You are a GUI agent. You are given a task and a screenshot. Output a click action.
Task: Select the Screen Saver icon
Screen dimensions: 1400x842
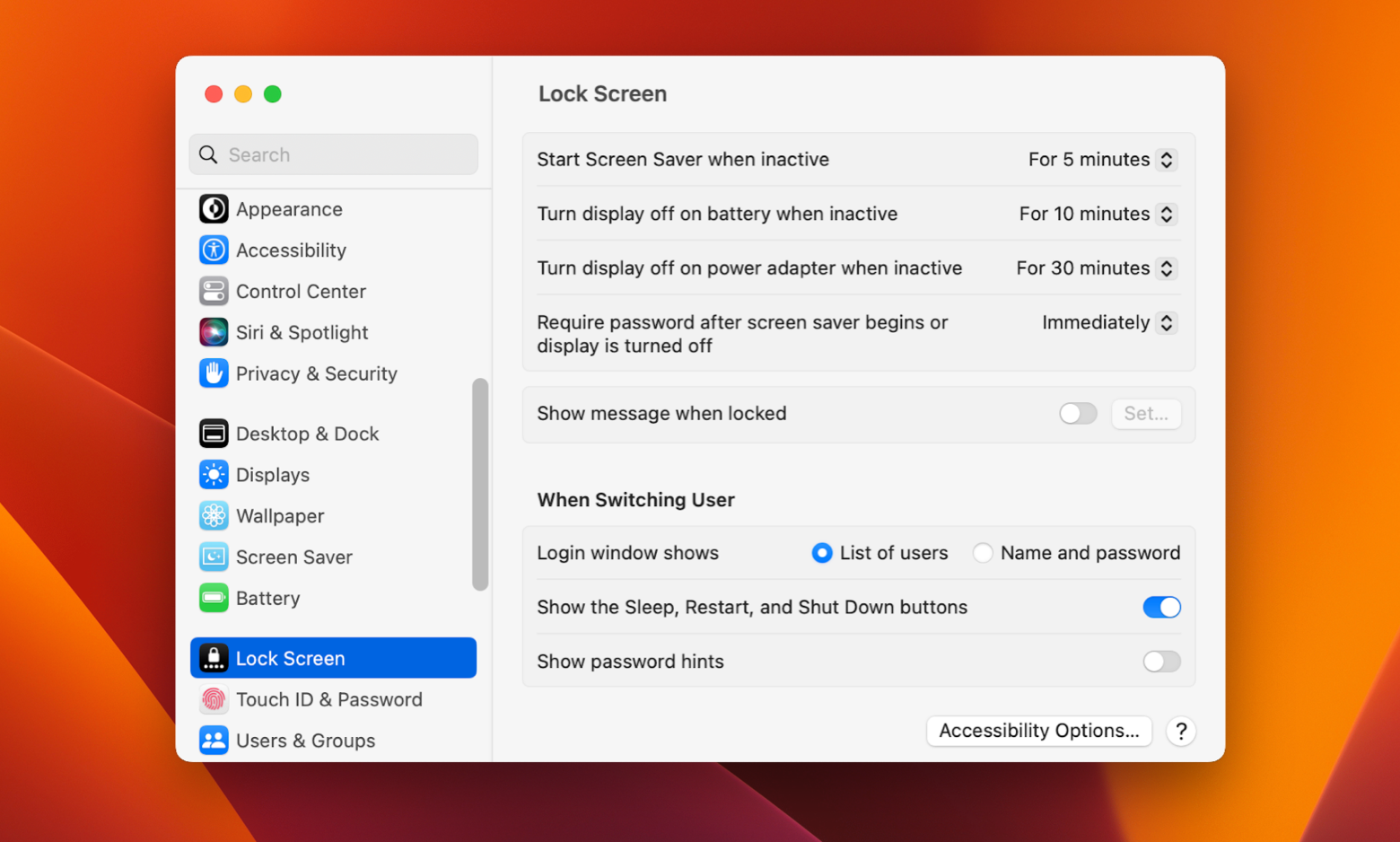tap(214, 557)
